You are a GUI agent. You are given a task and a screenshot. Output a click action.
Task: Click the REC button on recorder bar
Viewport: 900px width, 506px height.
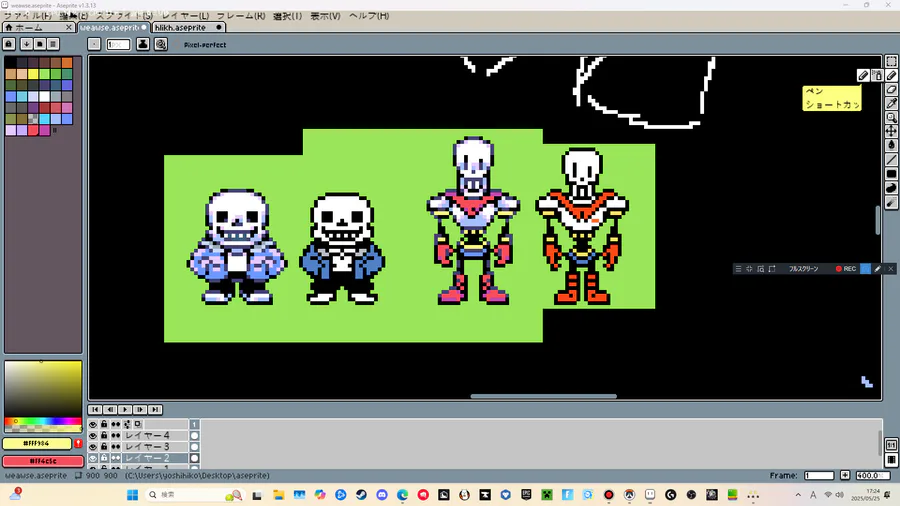[846, 268]
